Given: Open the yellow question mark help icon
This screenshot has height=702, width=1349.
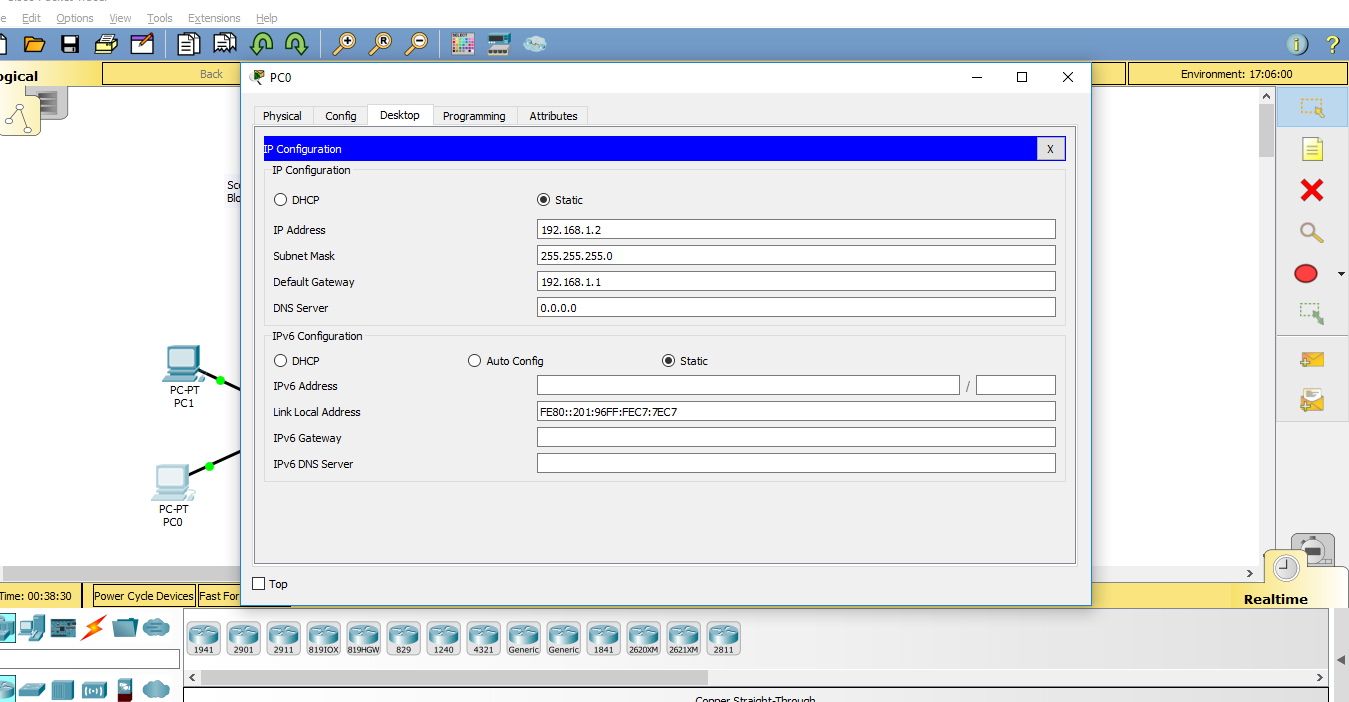Looking at the screenshot, I should point(1332,44).
